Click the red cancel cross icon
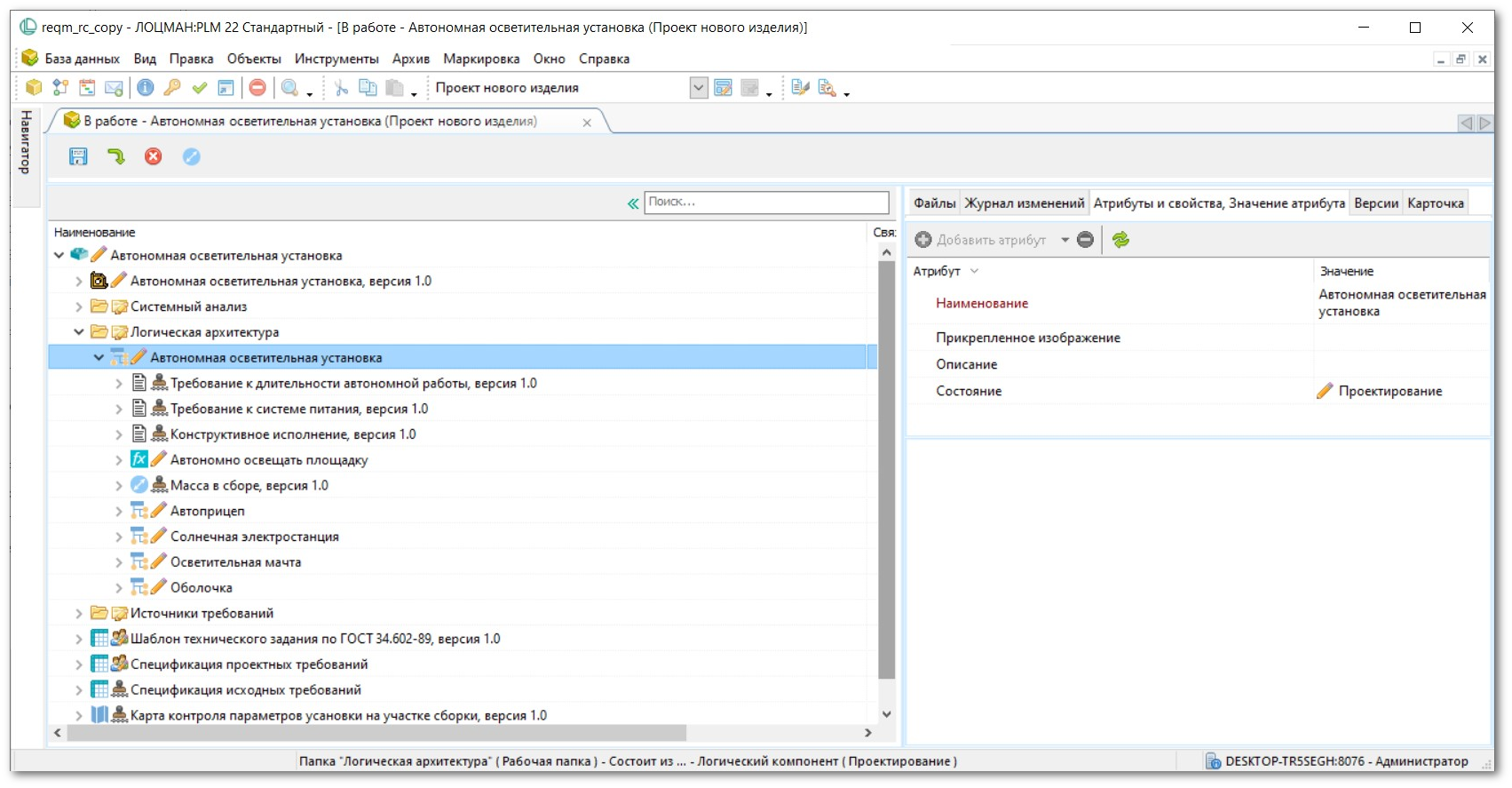This screenshot has width=1512, height=788. click(154, 157)
